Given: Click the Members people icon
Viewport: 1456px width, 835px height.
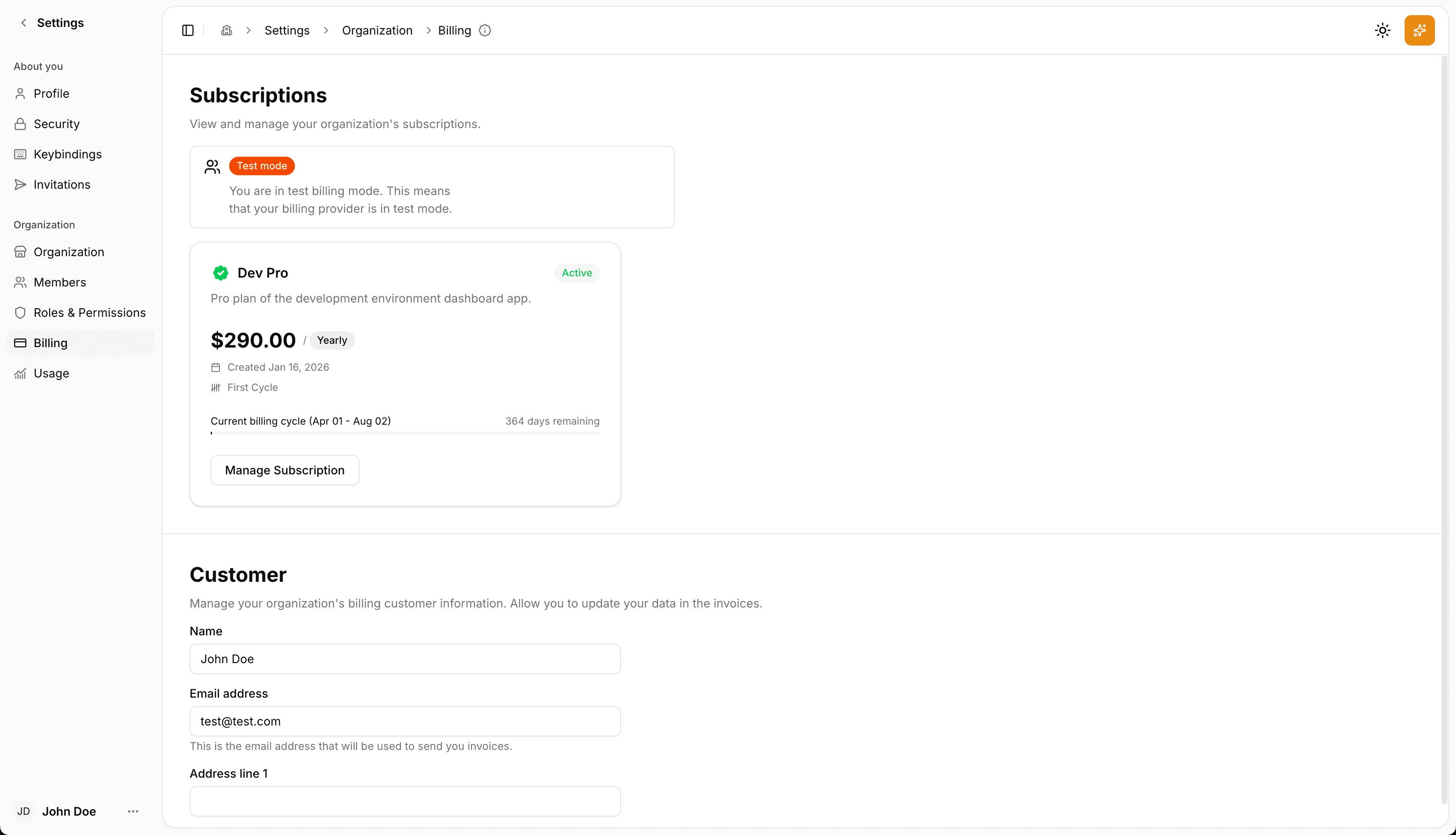Looking at the screenshot, I should point(20,282).
